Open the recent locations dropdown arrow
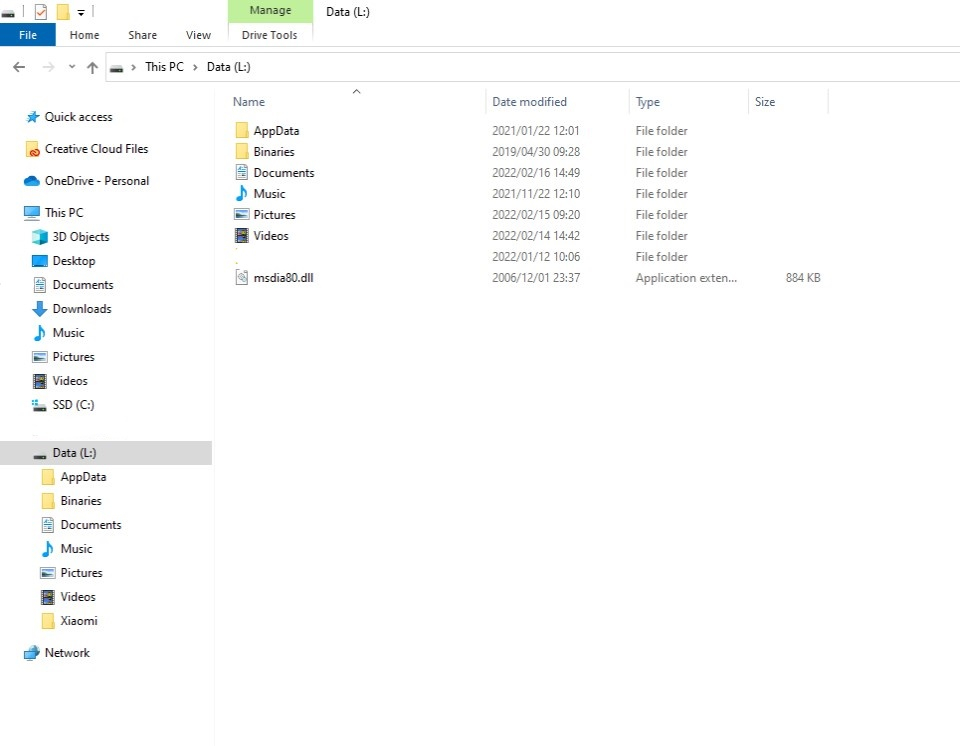This screenshot has width=960, height=746. pyautogui.click(x=72, y=67)
